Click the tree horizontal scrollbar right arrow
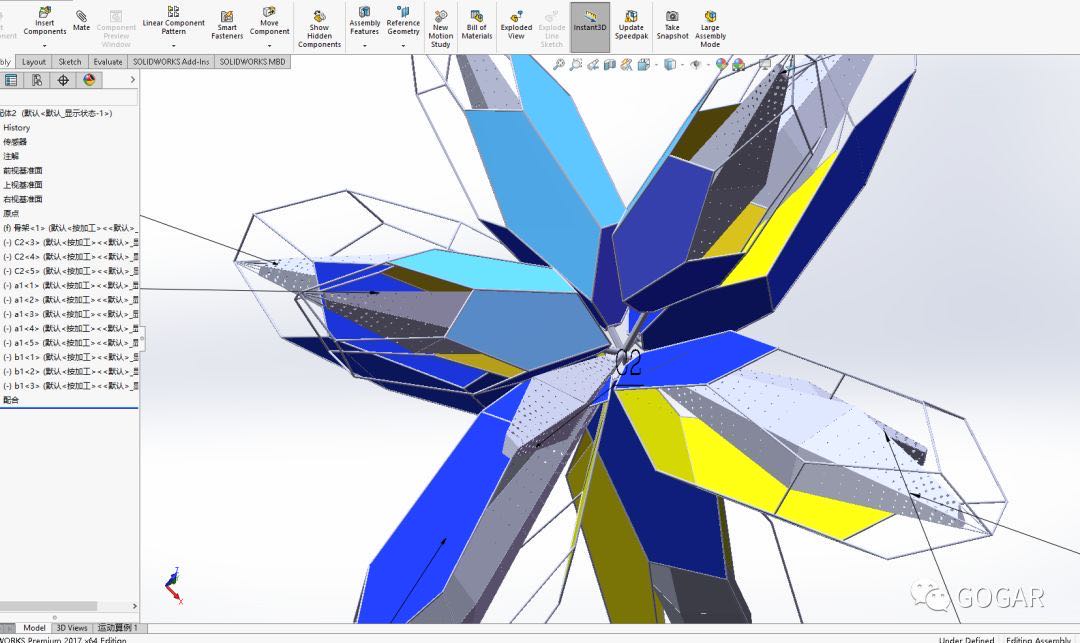Viewport: 1080px width, 643px height. (134, 606)
